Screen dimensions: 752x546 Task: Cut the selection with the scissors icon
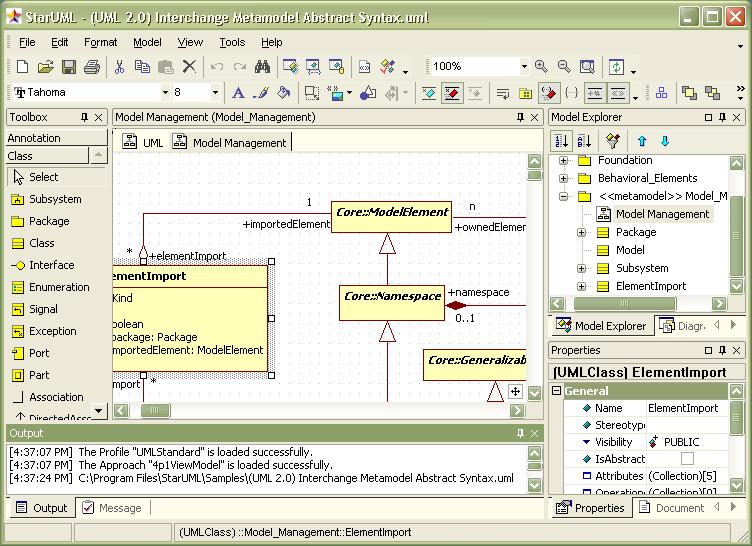tap(119, 67)
